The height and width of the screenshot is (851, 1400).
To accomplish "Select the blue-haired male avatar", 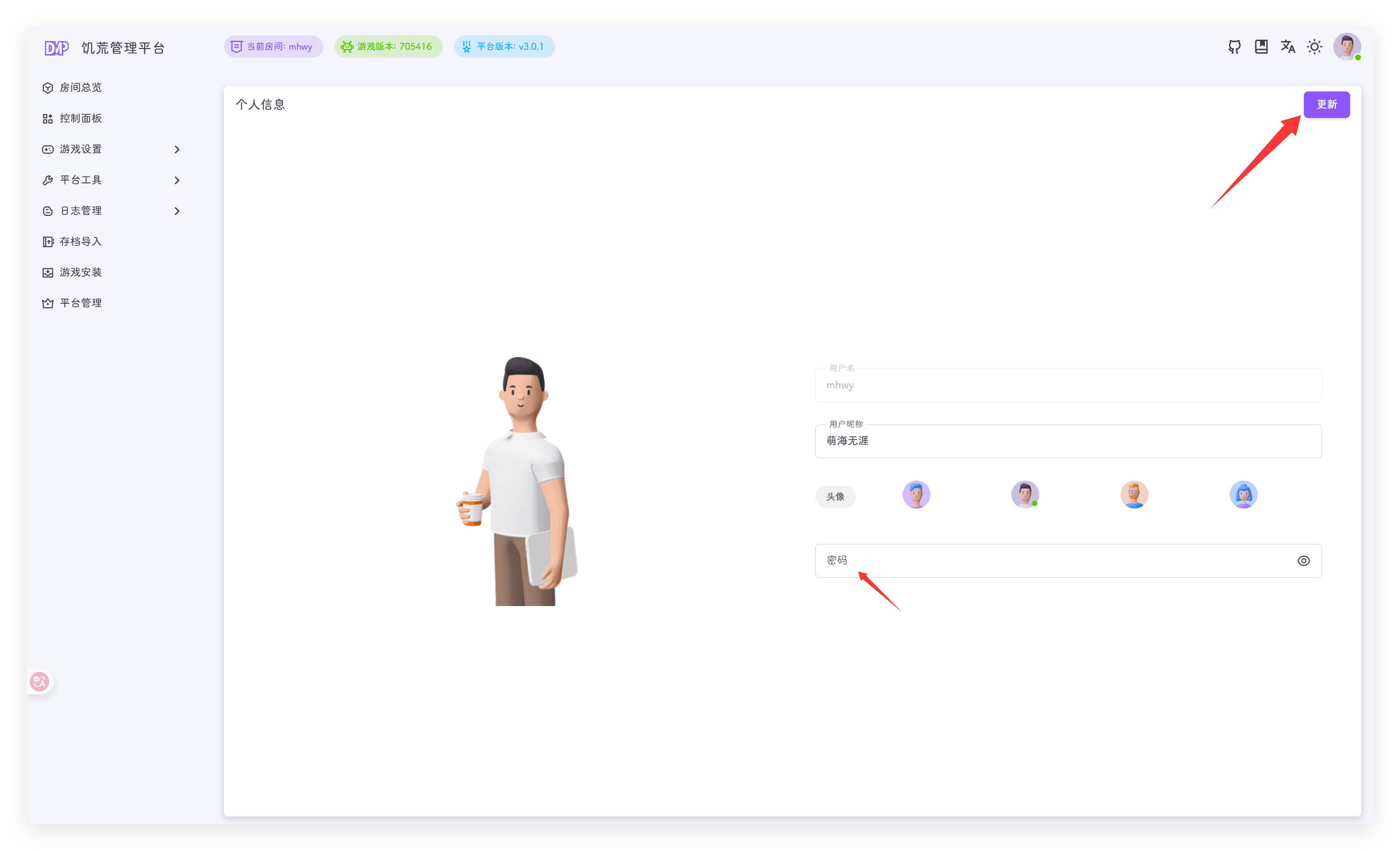I will point(916,494).
